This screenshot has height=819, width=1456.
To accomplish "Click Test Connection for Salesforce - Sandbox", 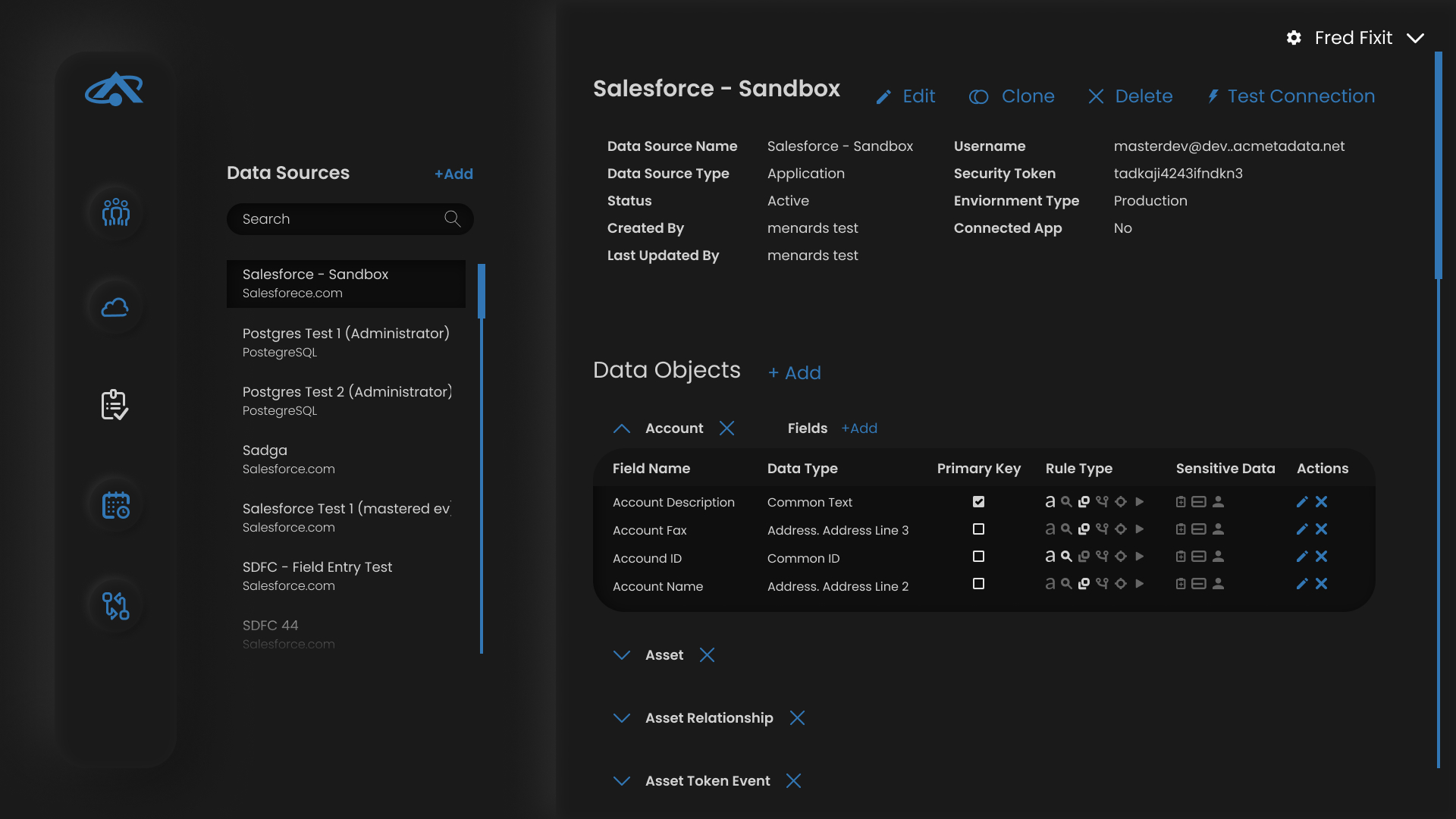I will pyautogui.click(x=1291, y=96).
